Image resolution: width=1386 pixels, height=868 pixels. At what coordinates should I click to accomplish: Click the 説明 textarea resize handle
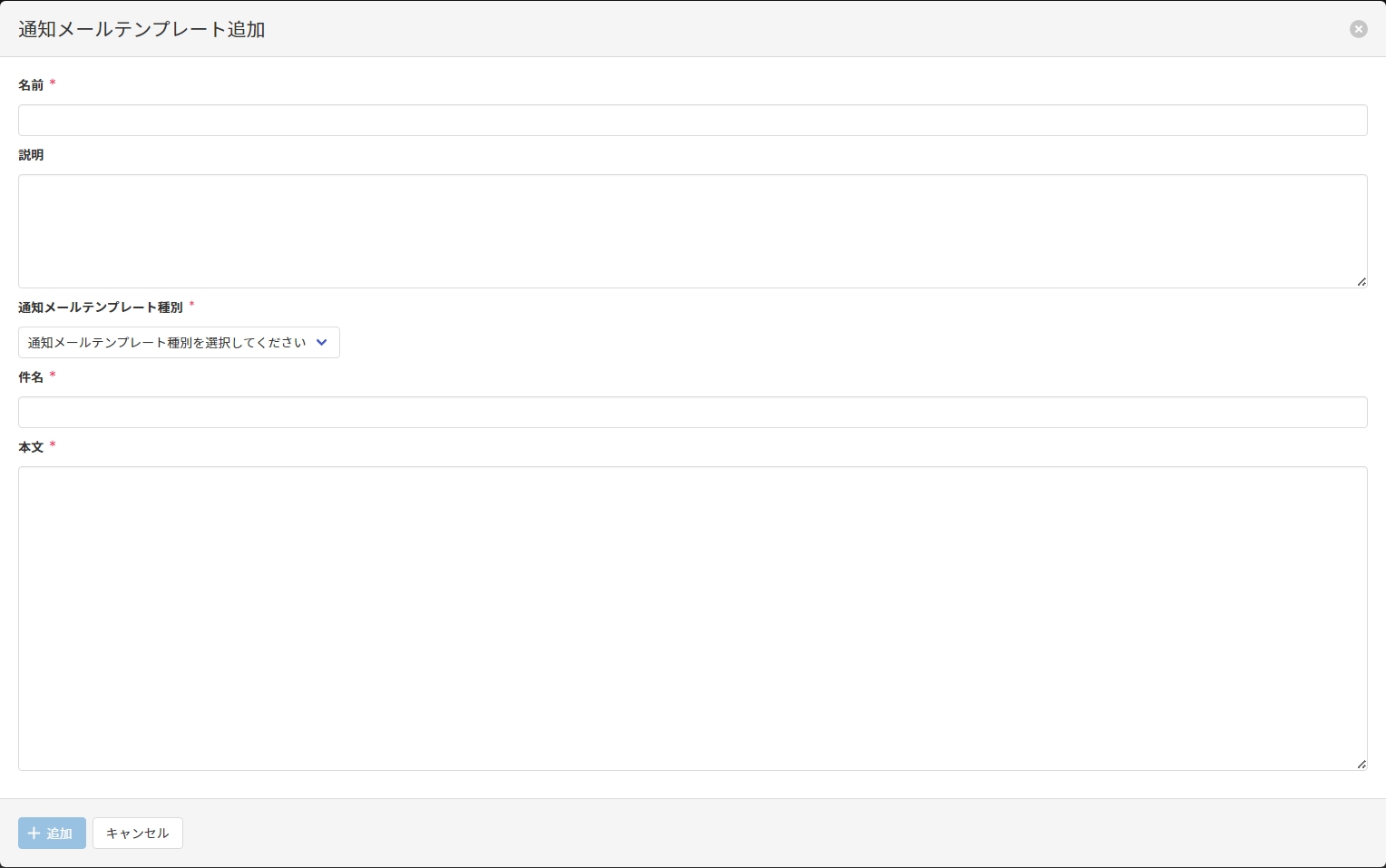pos(1362,282)
